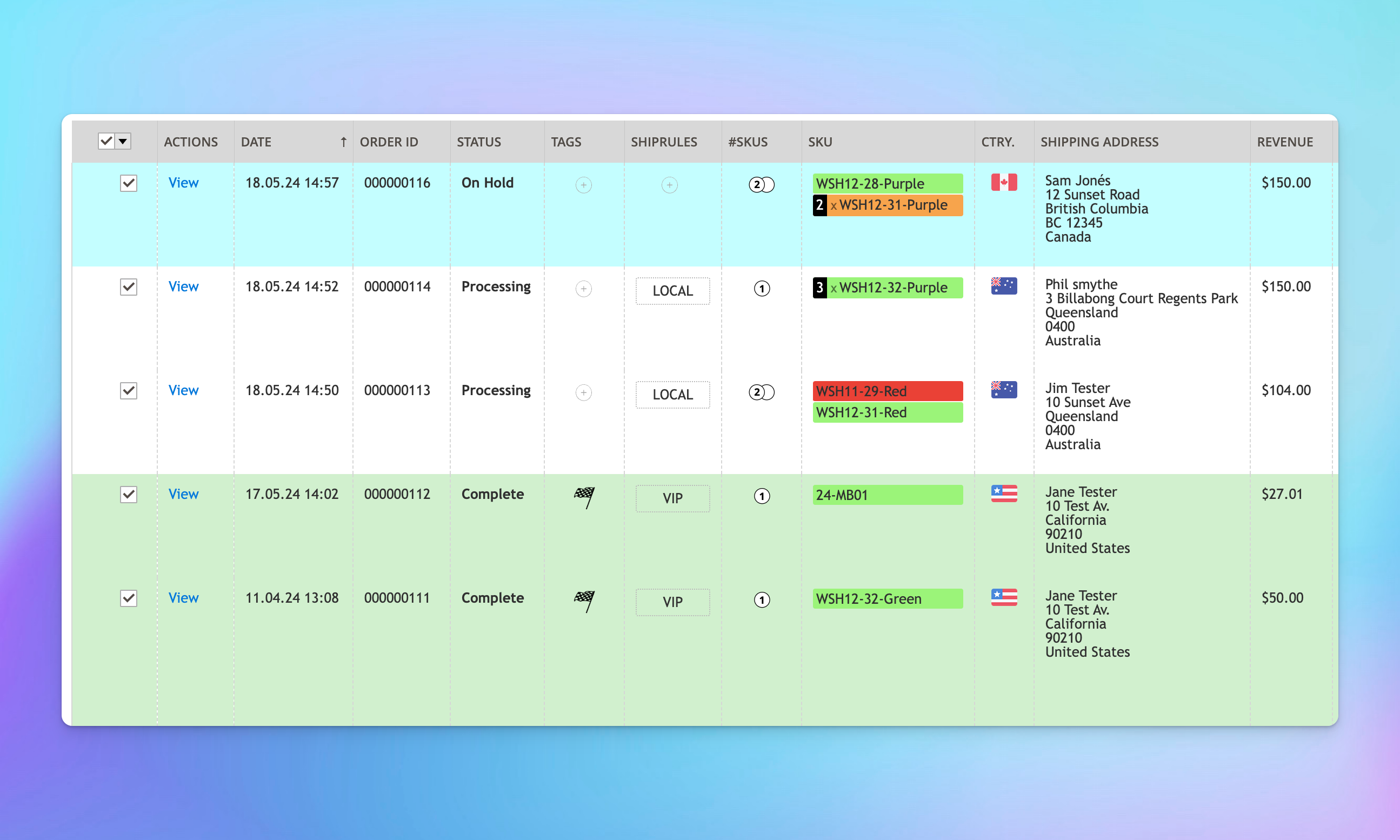Image resolution: width=1400 pixels, height=840 pixels.
Task: Uncheck the checkbox for order 000000113
Action: (x=129, y=391)
